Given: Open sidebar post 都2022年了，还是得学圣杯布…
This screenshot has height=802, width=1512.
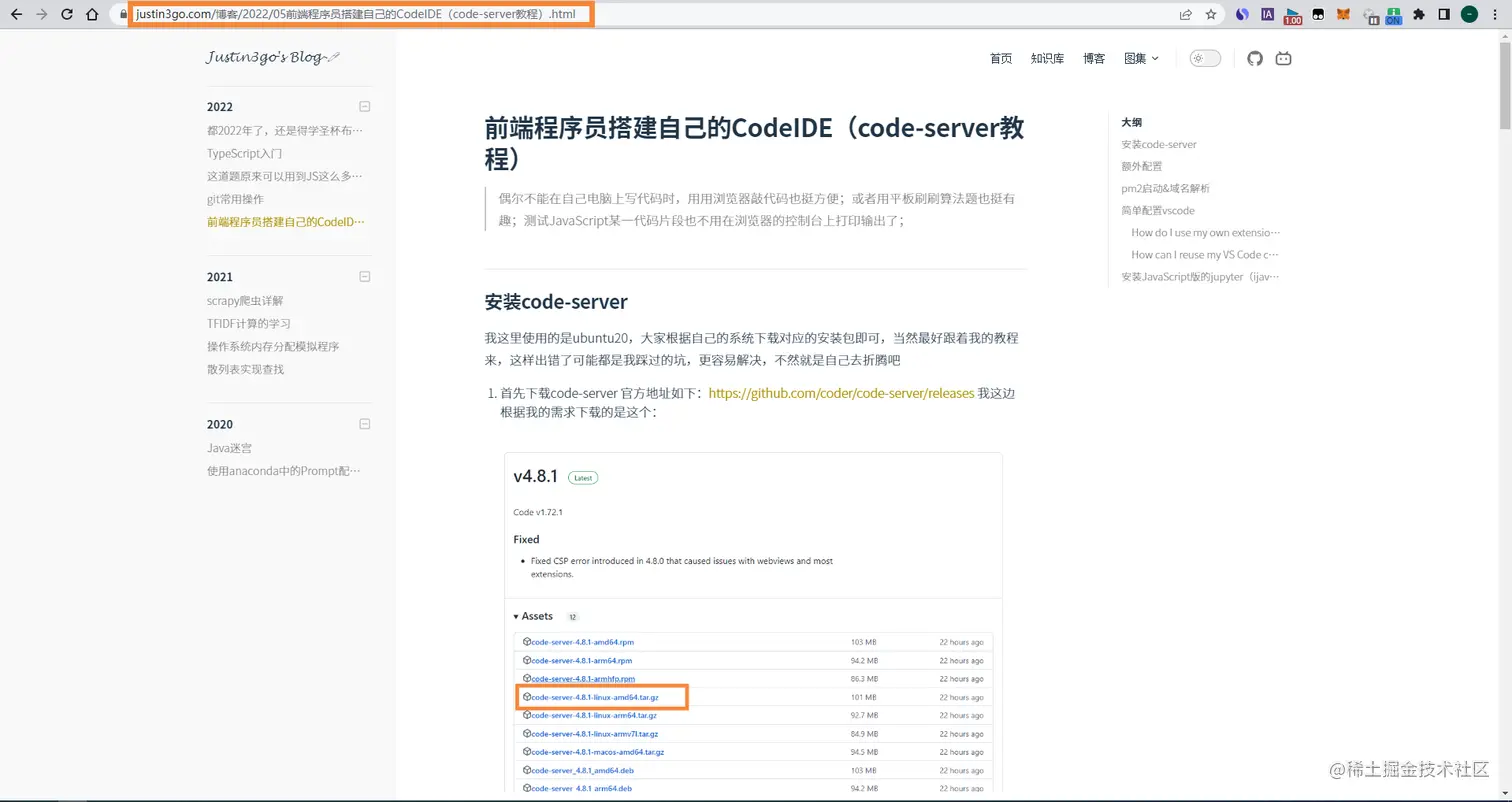Looking at the screenshot, I should 285,130.
